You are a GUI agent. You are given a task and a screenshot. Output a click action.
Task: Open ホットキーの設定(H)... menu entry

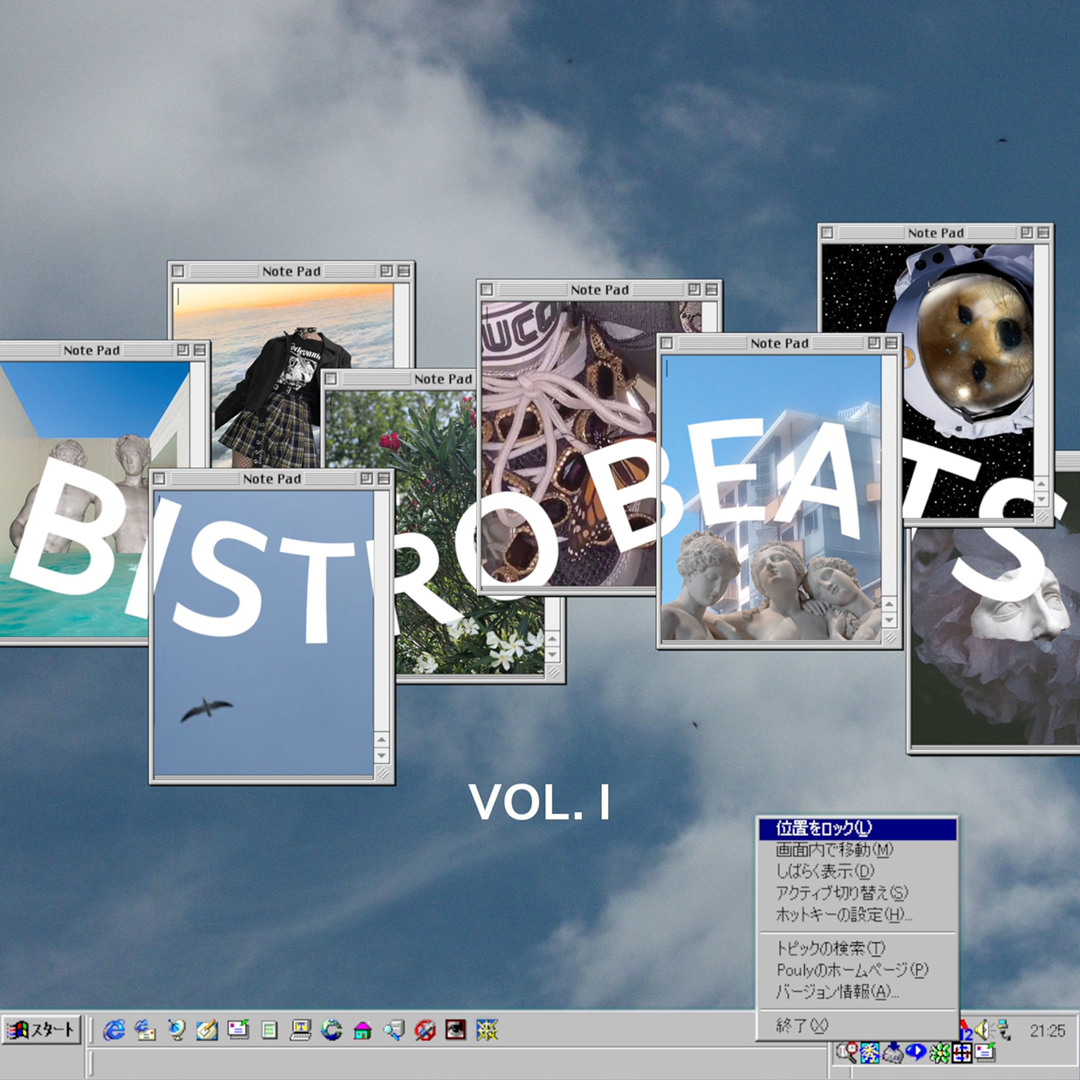pyautogui.click(x=857, y=915)
